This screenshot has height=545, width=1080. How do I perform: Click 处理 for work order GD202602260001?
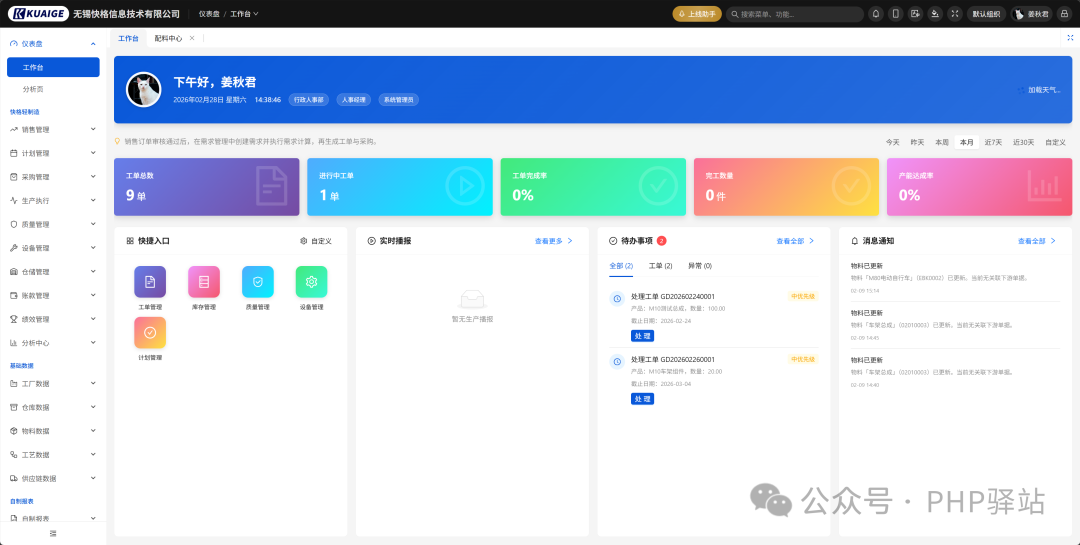pyautogui.click(x=642, y=399)
